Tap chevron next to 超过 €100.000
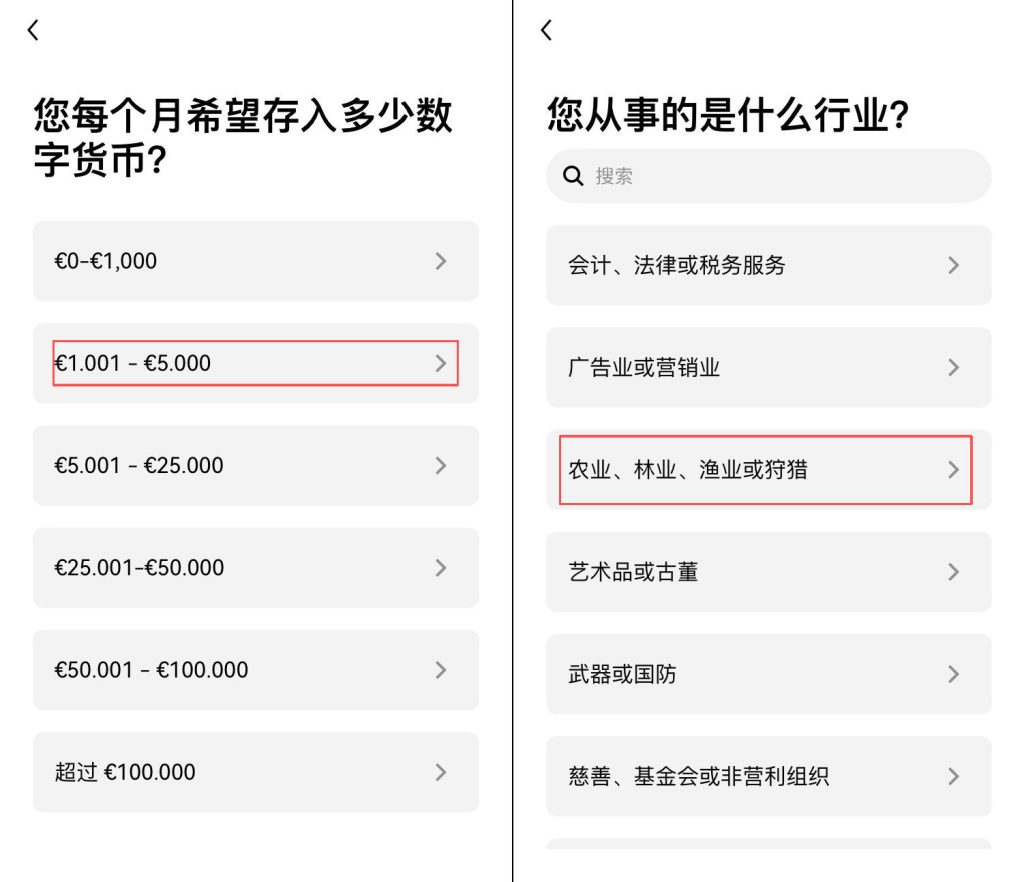The height and width of the screenshot is (882, 1024). (x=441, y=772)
